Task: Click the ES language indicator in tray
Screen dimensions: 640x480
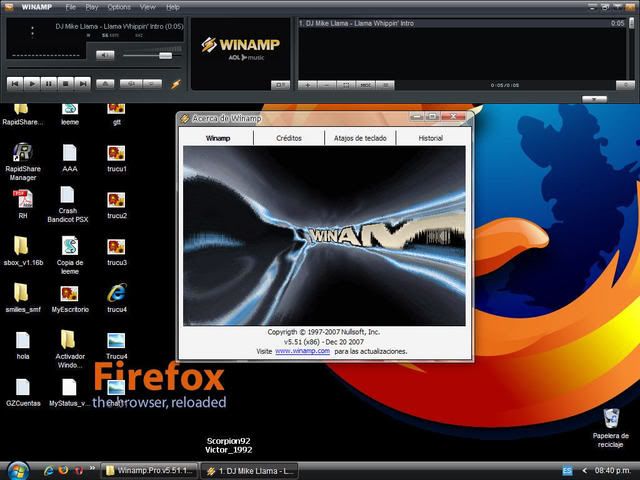Action: [x=567, y=471]
